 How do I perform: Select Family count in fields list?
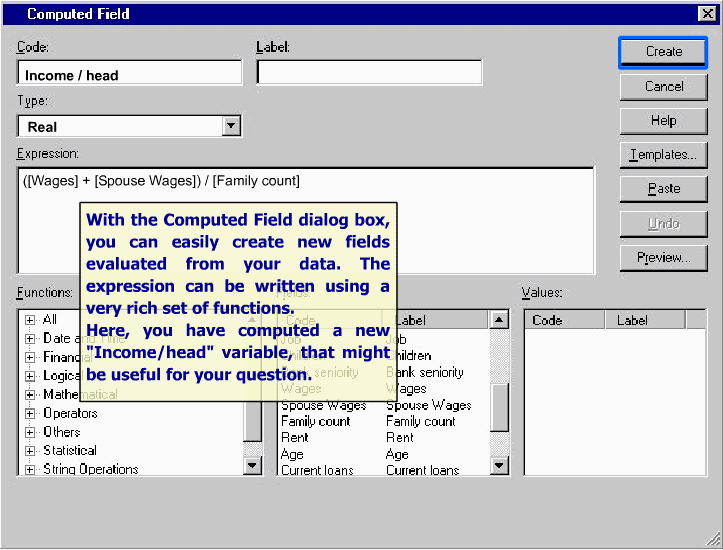click(316, 421)
